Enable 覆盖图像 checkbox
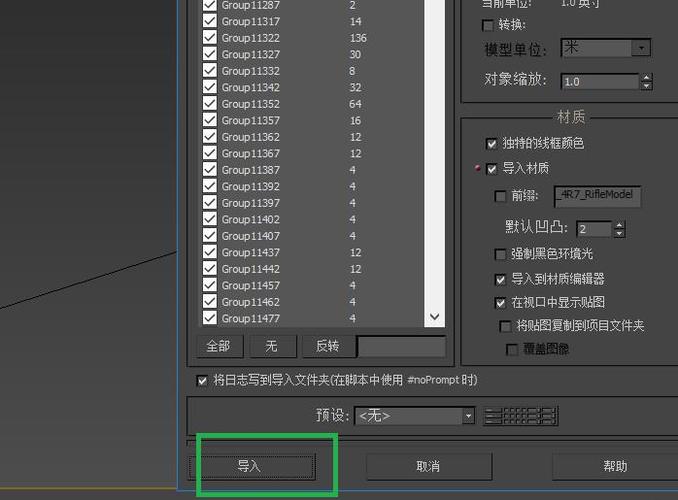Viewport: 678px width, 500px height. click(x=512, y=349)
